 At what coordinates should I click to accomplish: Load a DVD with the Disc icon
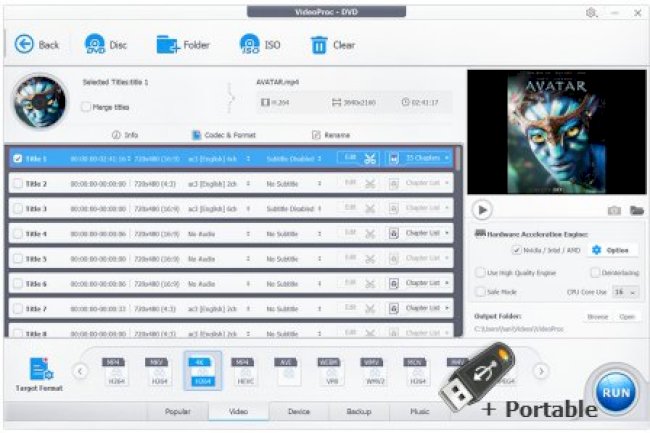95,44
